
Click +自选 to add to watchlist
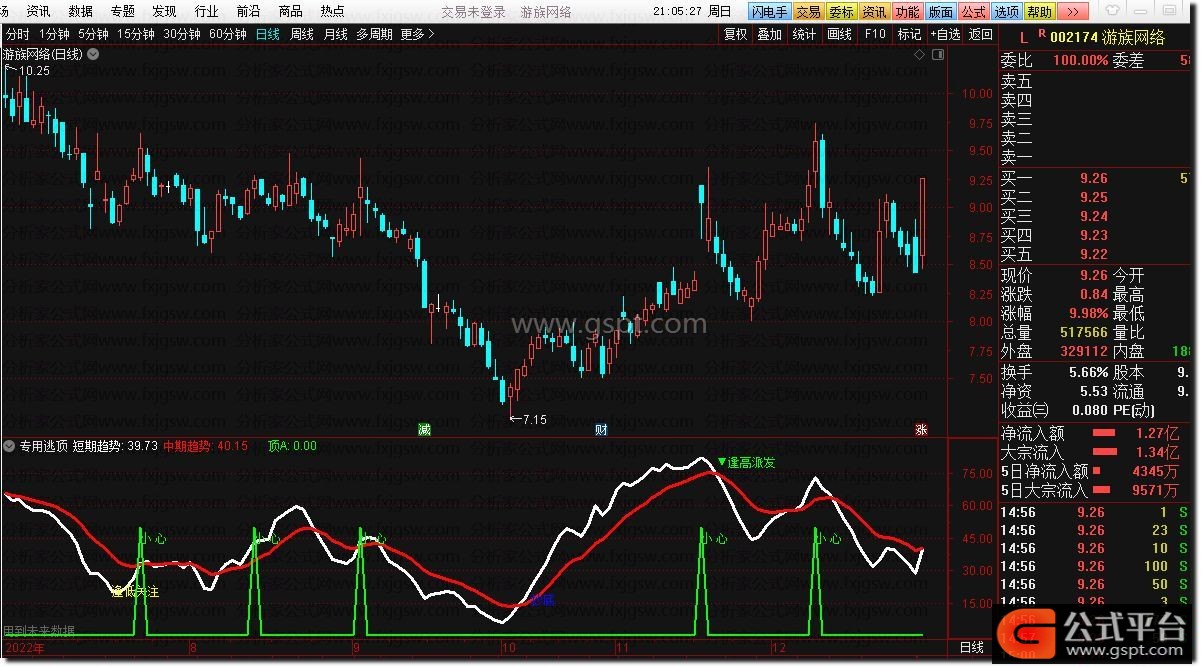pos(945,34)
